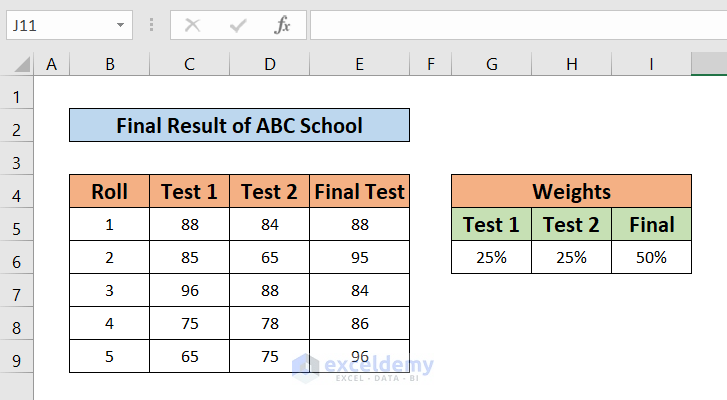Select the 50% weight cell
Screen dimensions: 727x400
pyautogui.click(x=651, y=258)
